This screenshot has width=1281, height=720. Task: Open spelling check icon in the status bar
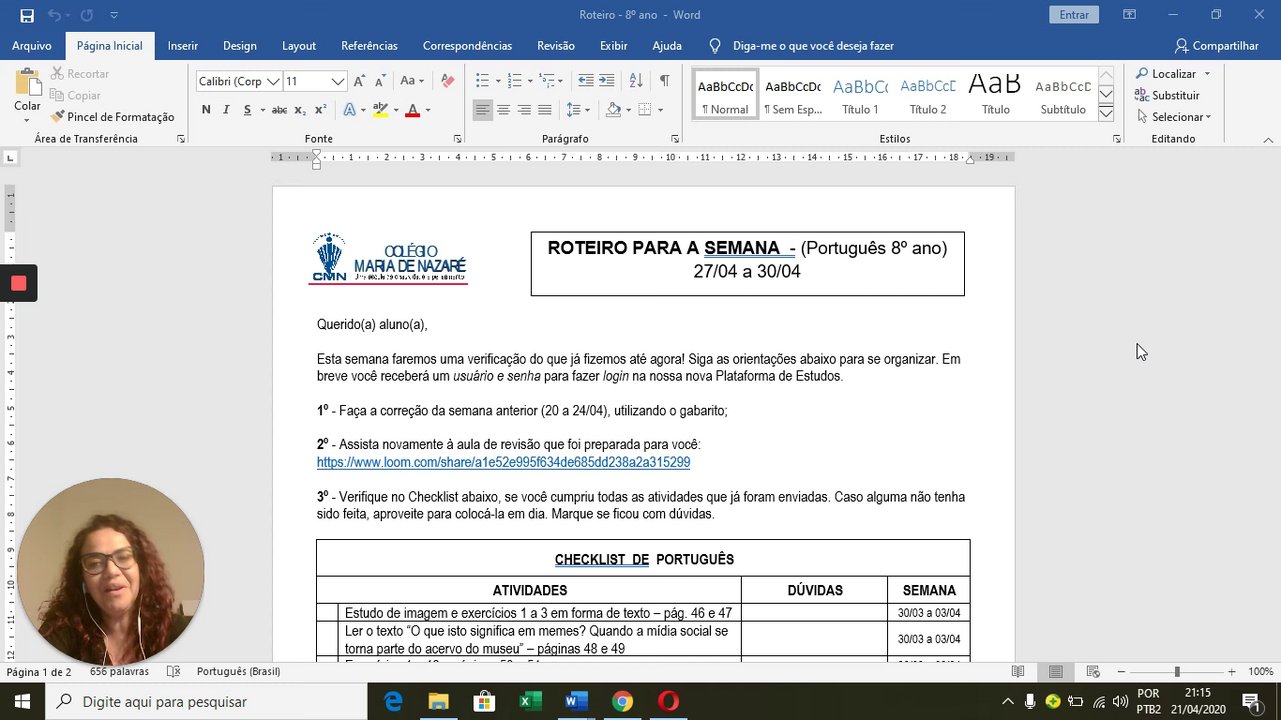173,672
